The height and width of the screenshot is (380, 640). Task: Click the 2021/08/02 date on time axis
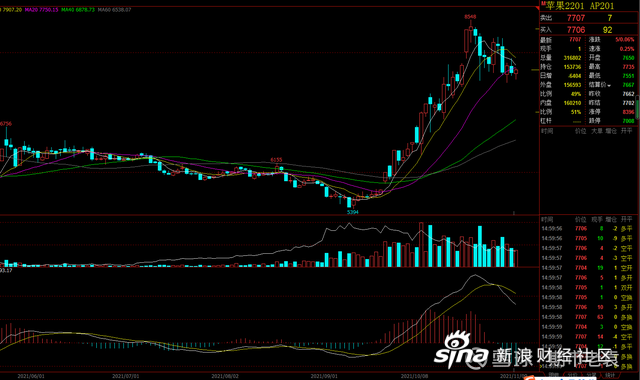click(x=225, y=376)
